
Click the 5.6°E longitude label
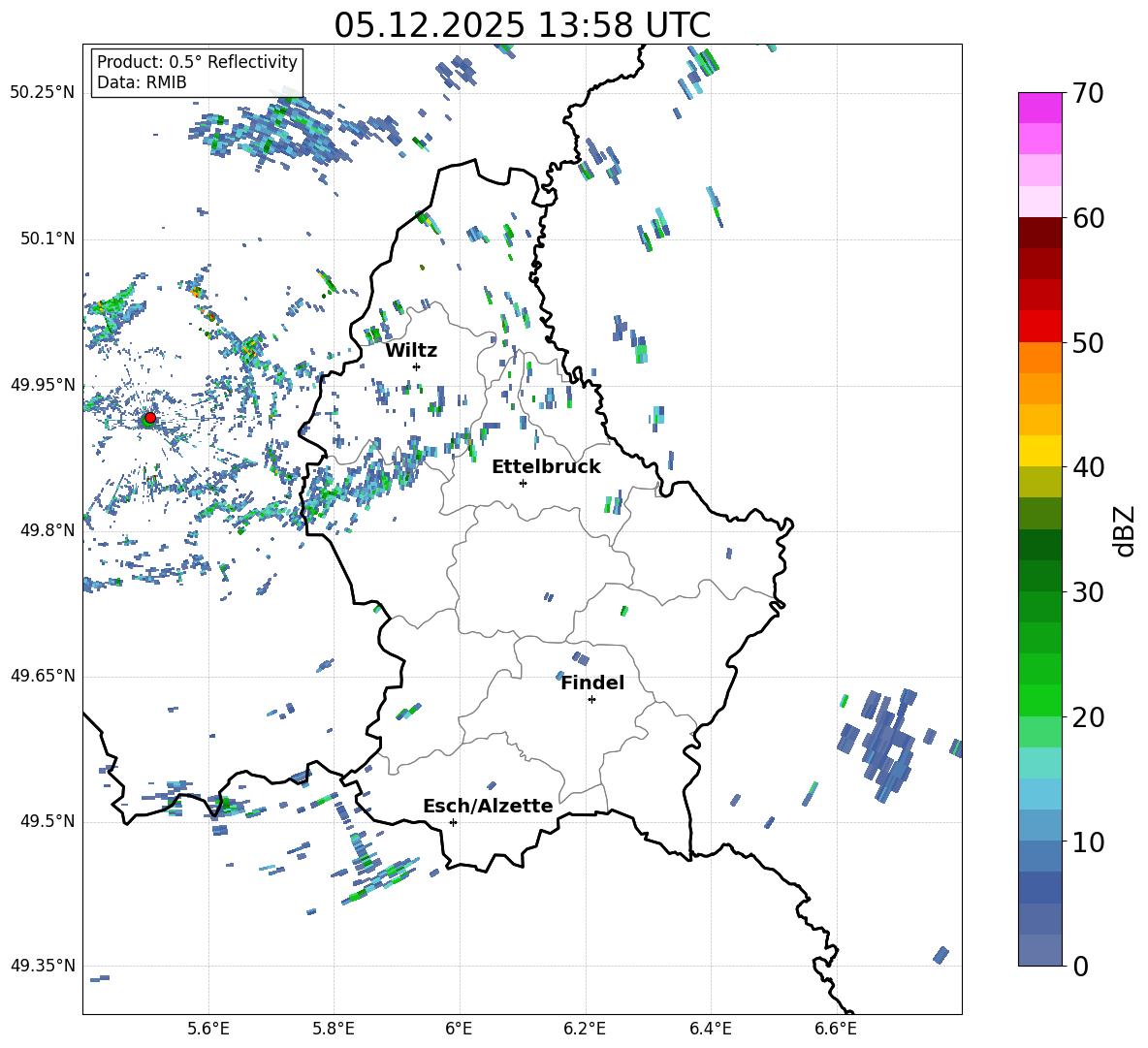208,1029
